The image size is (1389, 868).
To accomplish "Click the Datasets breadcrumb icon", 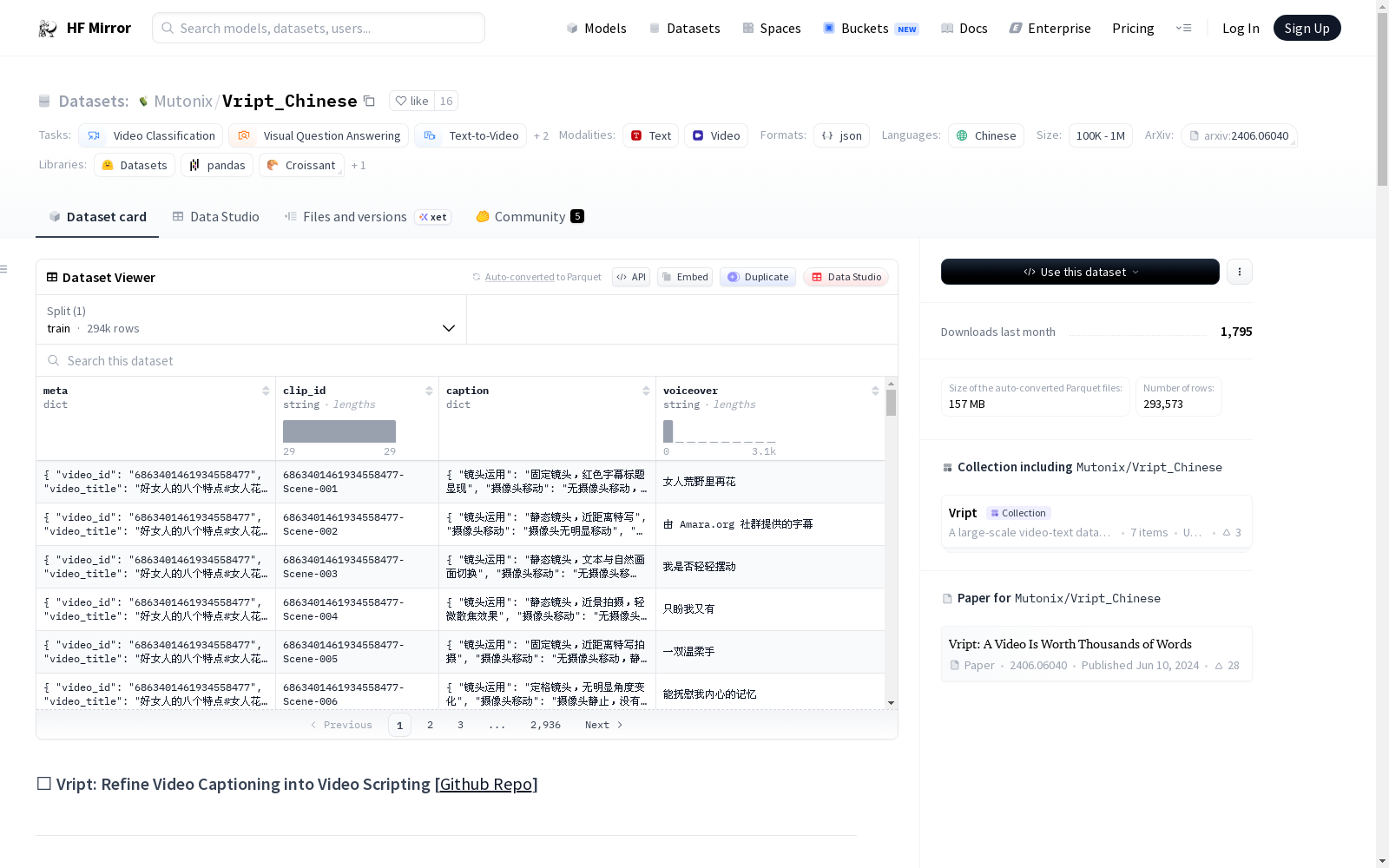I will (x=44, y=102).
